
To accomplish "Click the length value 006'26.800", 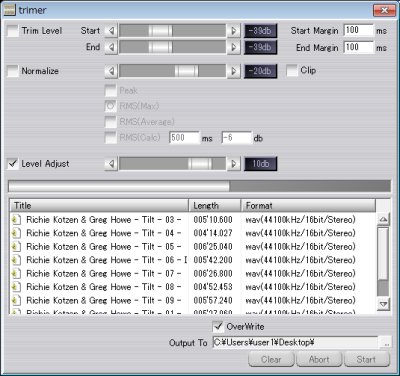I will [213, 274].
